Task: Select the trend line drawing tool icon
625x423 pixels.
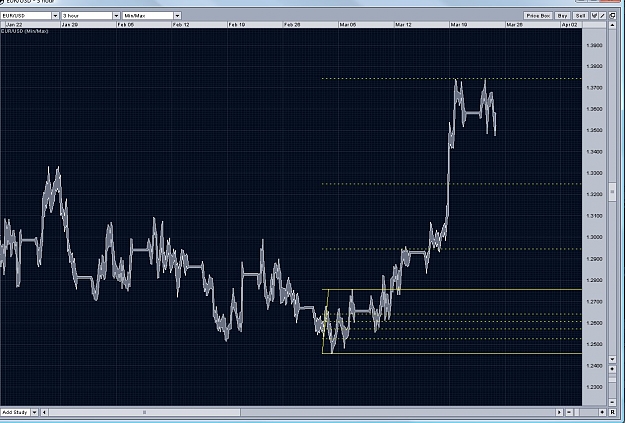Action: point(602,16)
